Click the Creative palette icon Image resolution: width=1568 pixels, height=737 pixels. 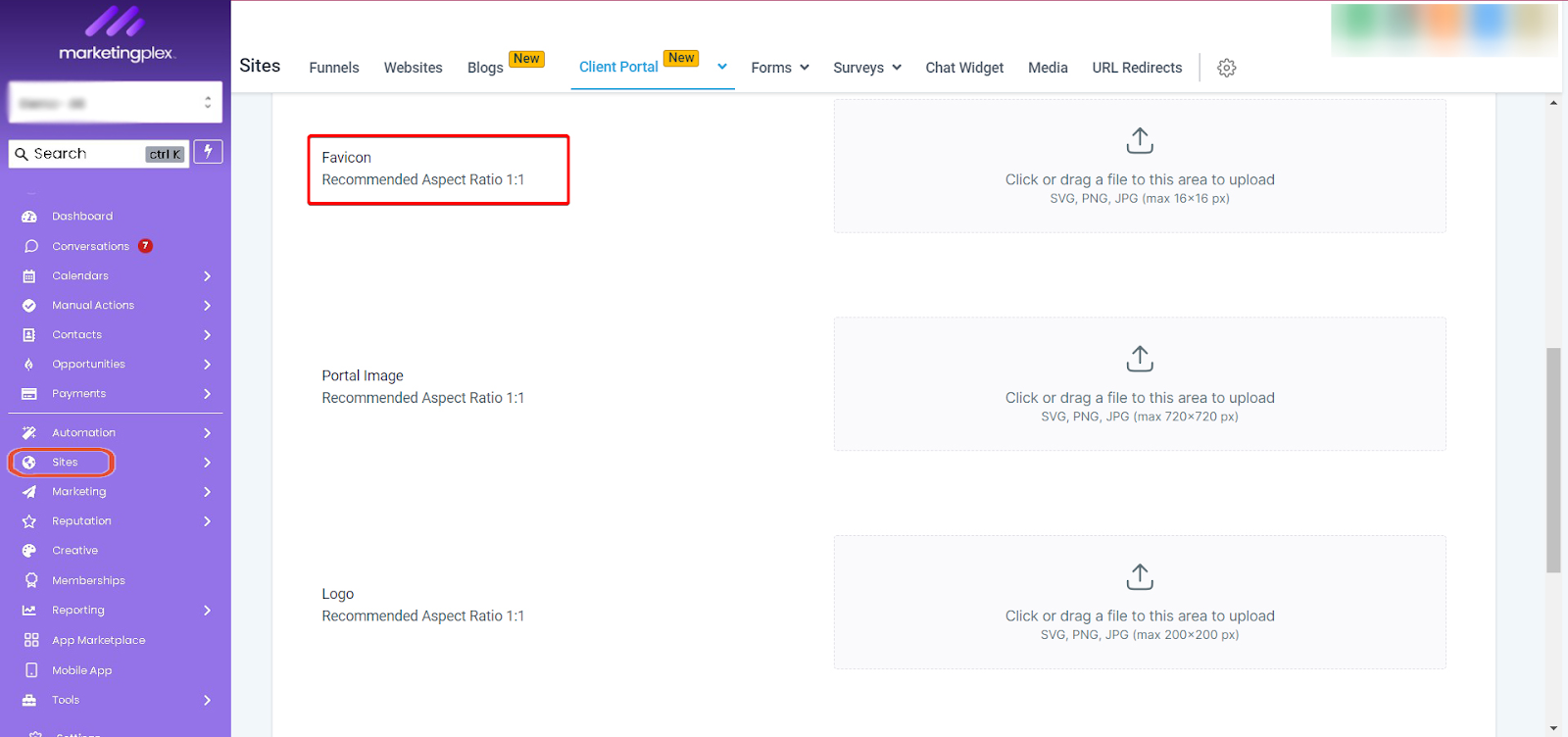click(x=29, y=551)
